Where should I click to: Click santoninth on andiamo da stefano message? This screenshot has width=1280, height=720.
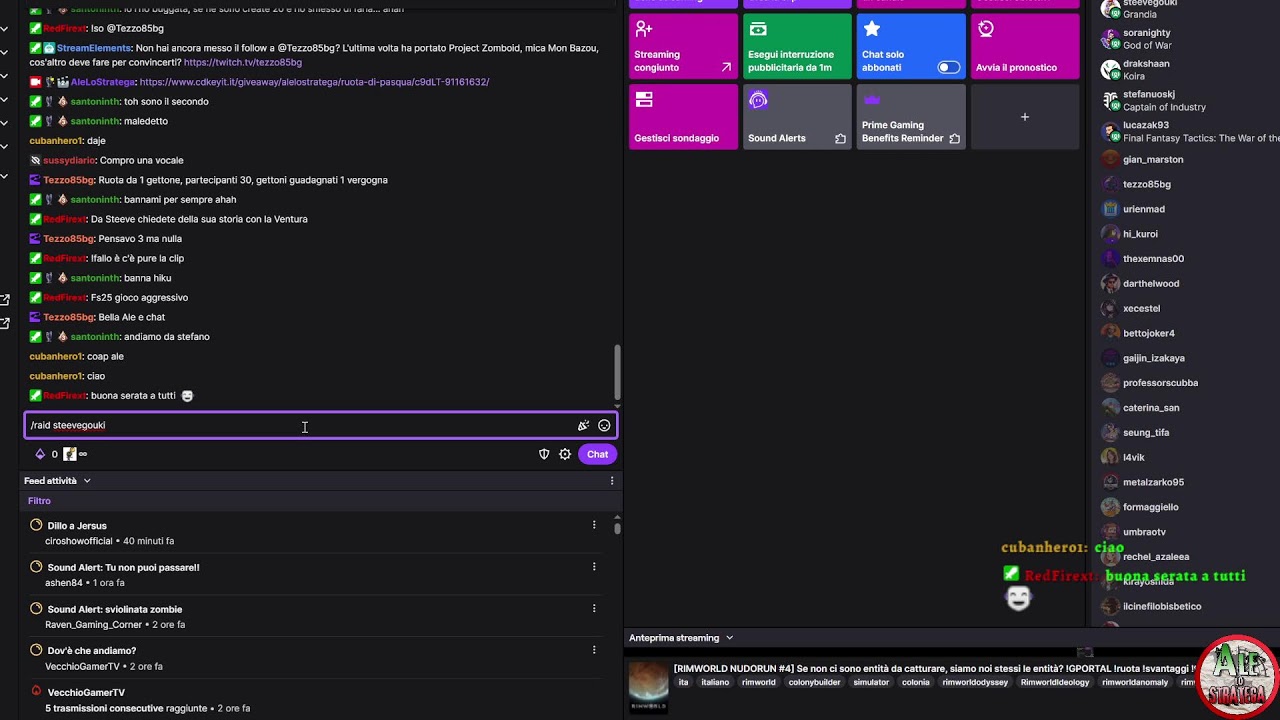pos(94,337)
